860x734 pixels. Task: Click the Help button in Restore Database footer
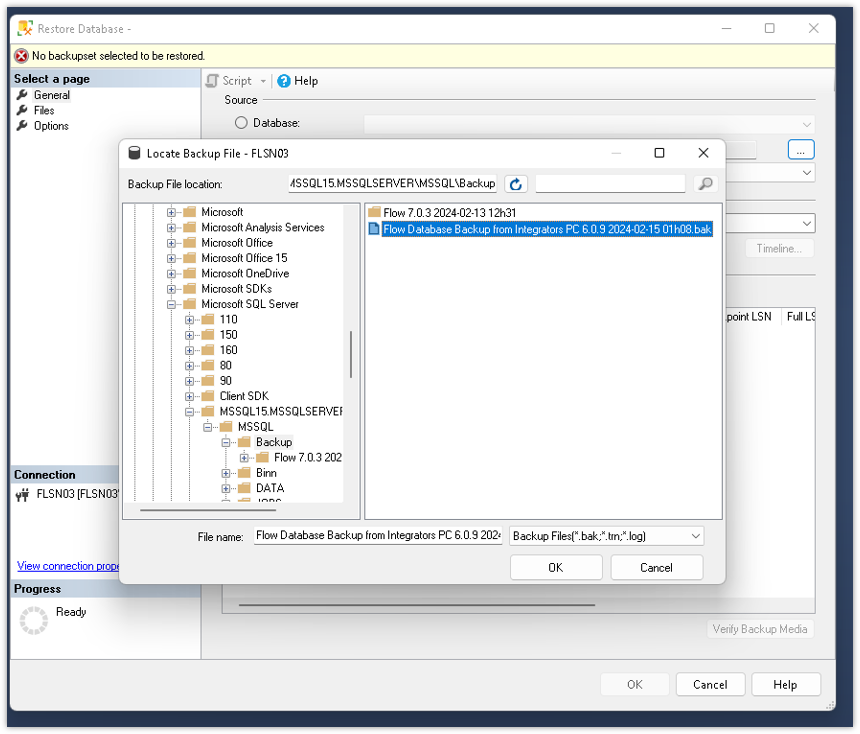pyautogui.click(x=785, y=685)
